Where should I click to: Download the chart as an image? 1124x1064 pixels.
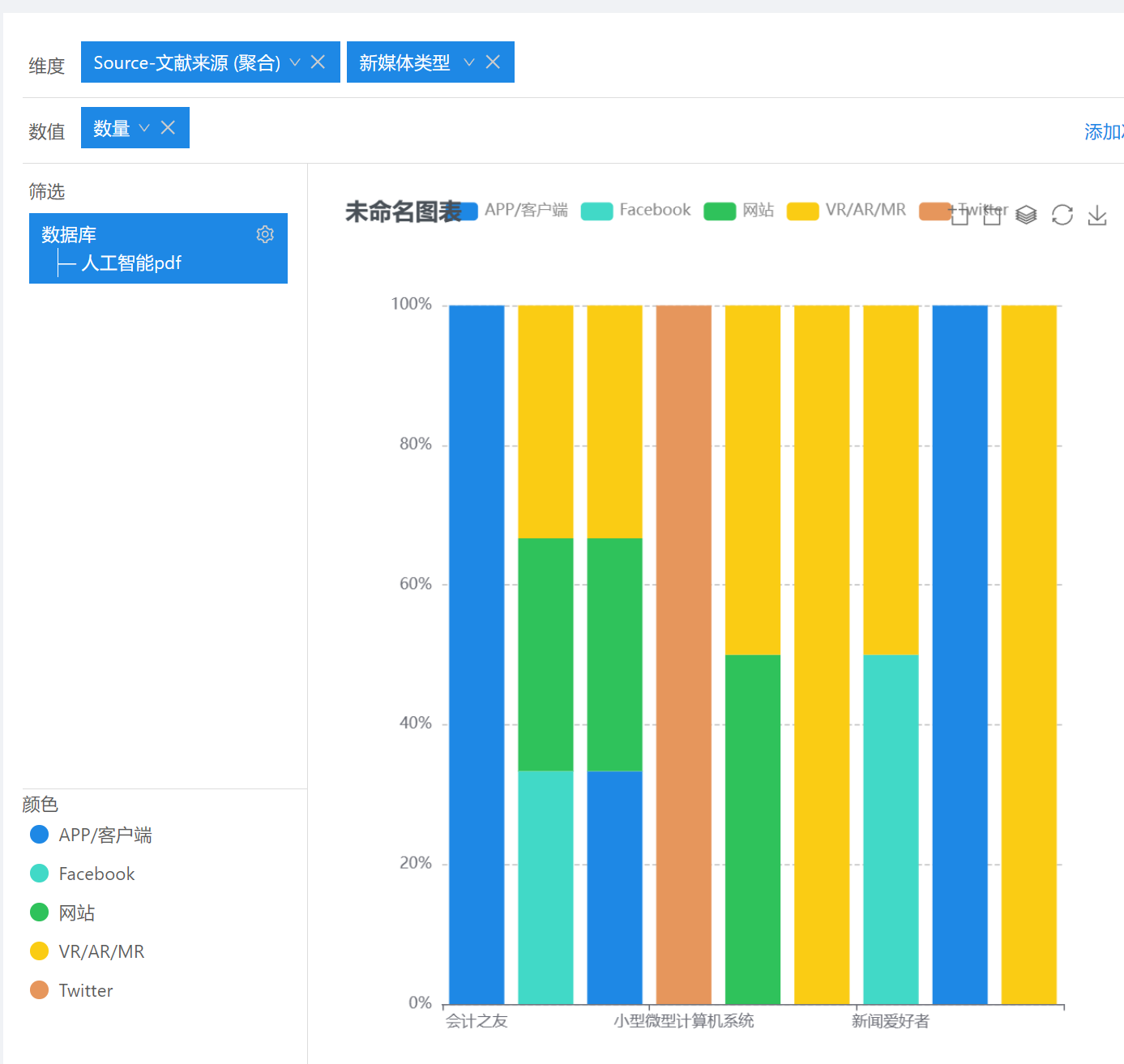coord(1097,215)
